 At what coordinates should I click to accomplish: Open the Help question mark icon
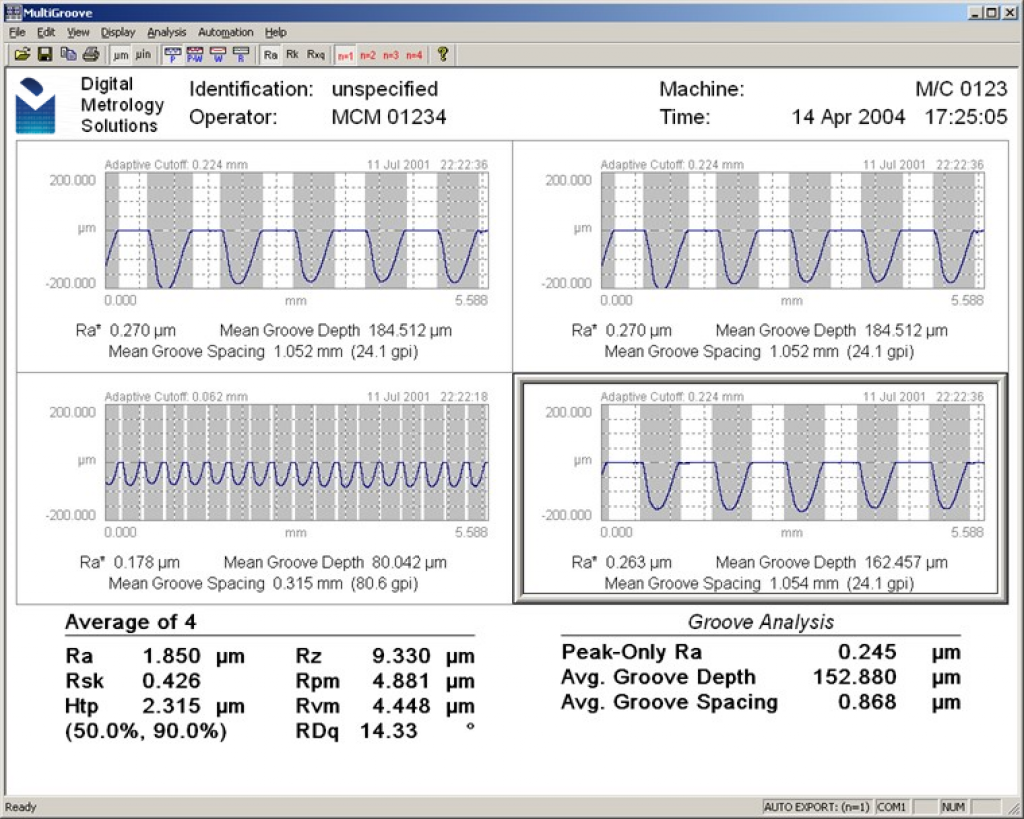pos(441,54)
